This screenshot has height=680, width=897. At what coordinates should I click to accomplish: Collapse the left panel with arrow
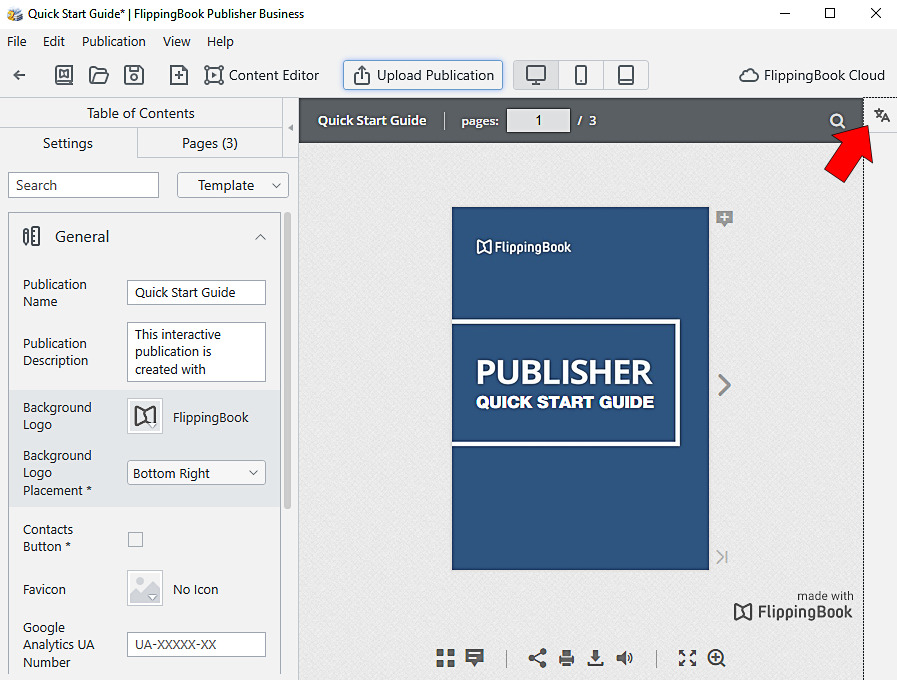(291, 128)
